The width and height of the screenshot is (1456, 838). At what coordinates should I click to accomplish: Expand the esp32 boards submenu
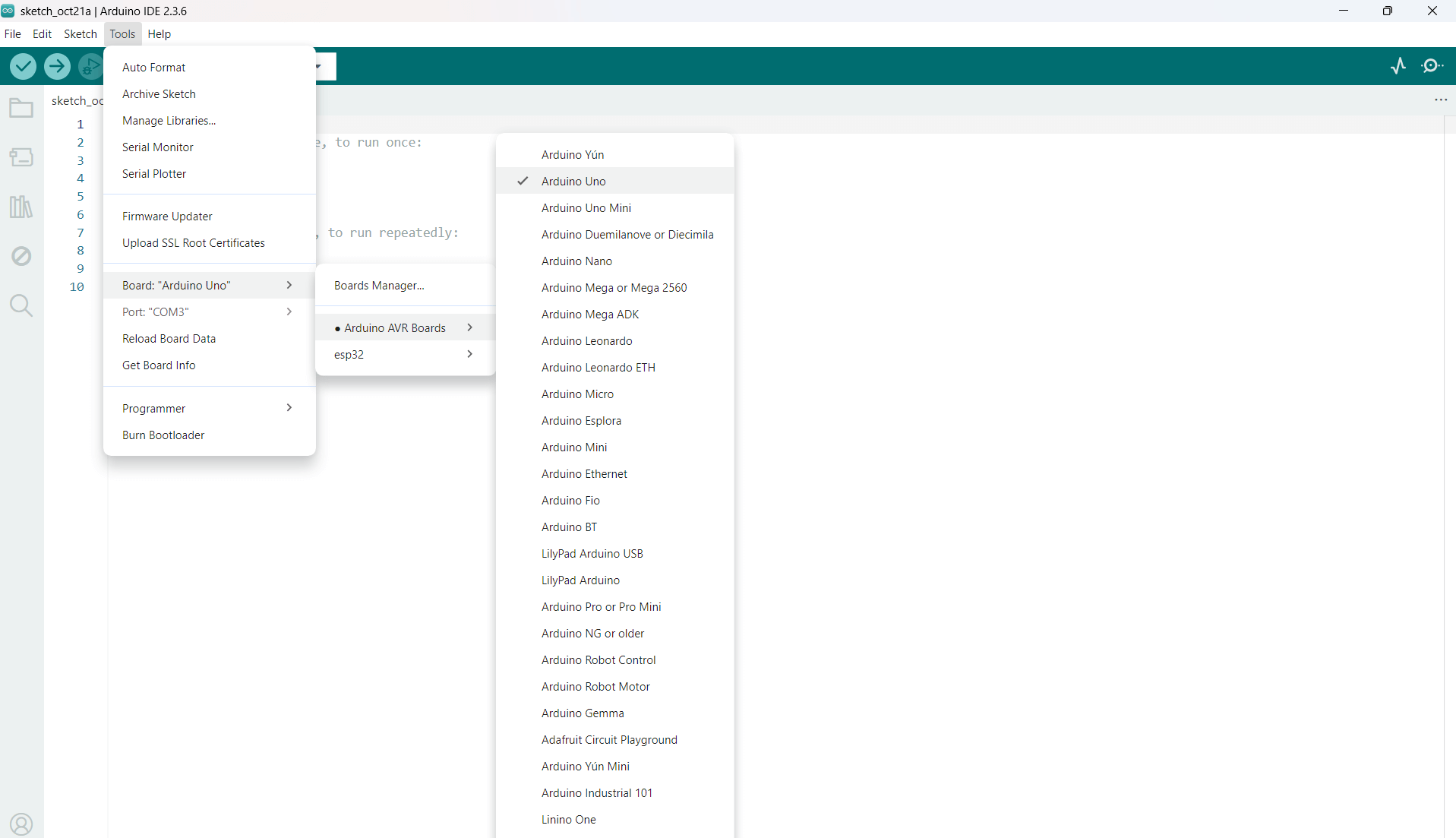pos(404,354)
